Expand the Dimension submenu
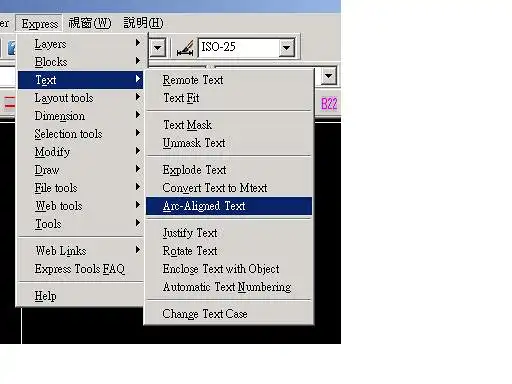 [80, 116]
